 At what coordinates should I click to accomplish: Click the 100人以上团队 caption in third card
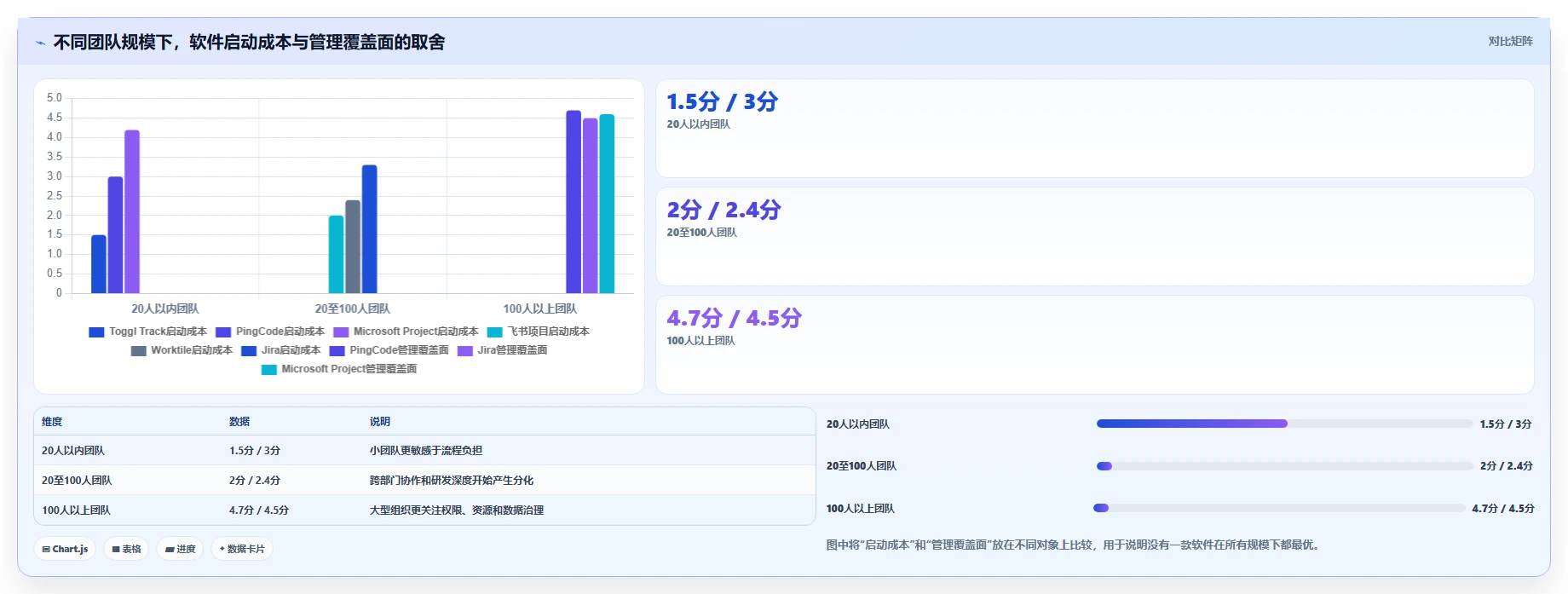700,341
